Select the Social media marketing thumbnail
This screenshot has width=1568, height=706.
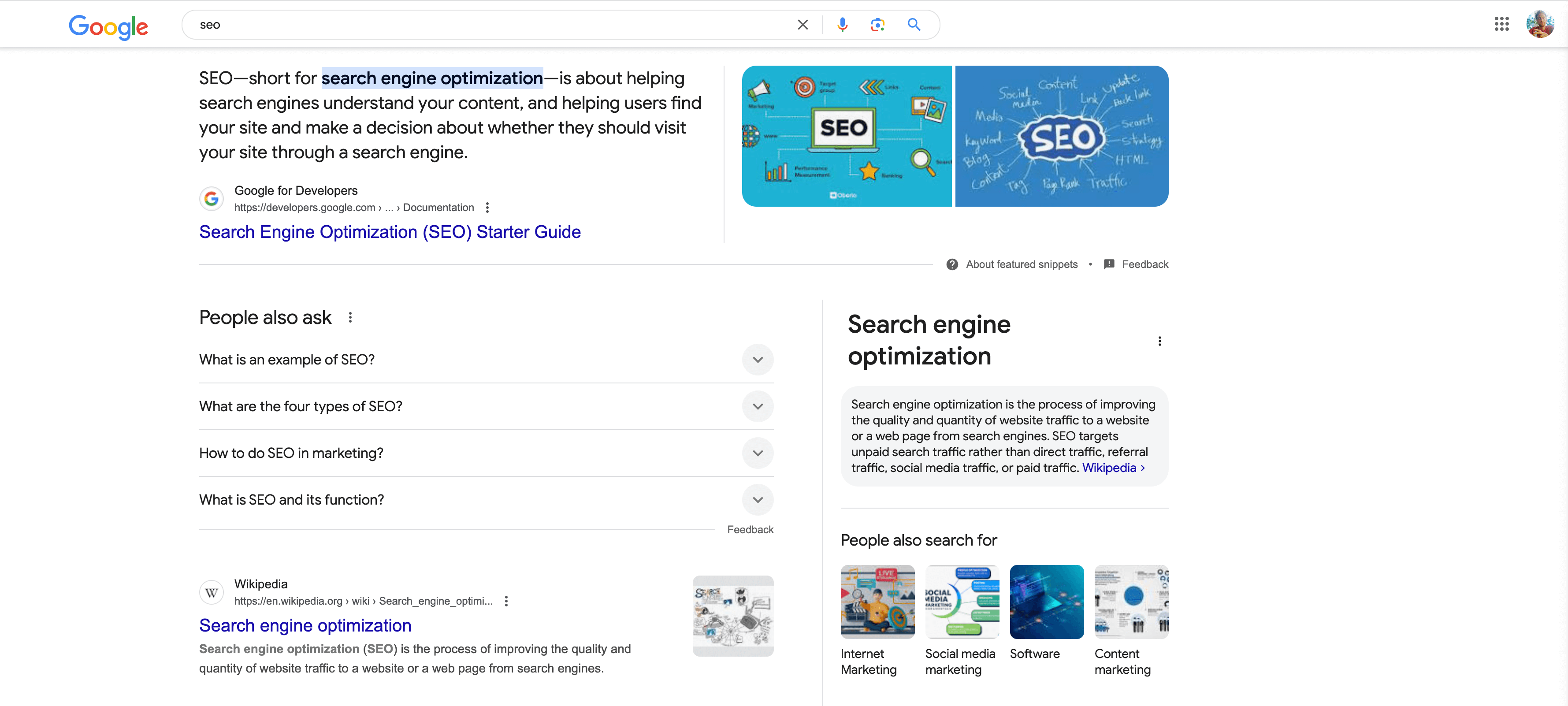tap(962, 601)
